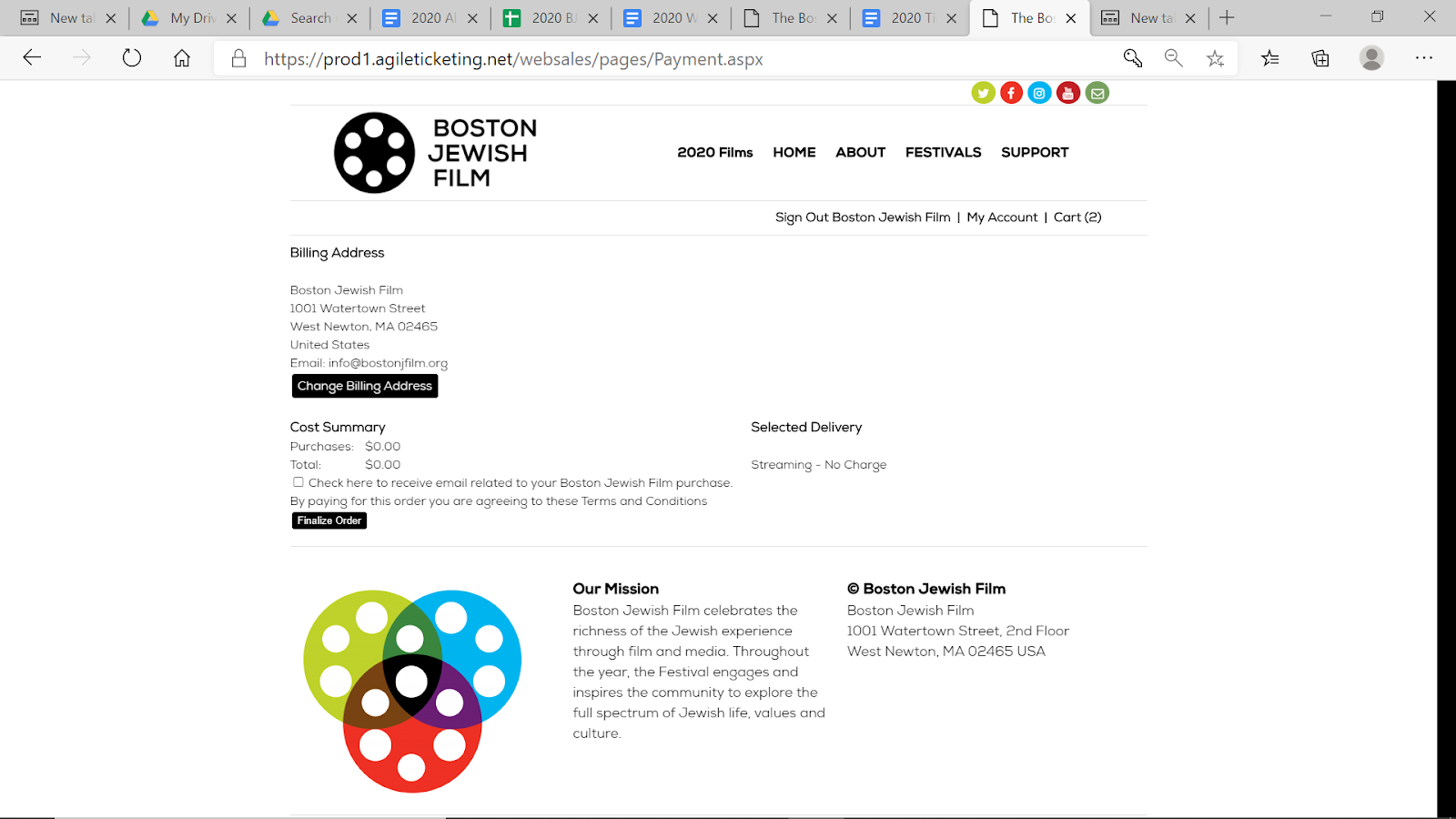Image resolution: width=1456 pixels, height=819 pixels.
Task: Close the 2020 Ti tab
Action: coord(952,18)
